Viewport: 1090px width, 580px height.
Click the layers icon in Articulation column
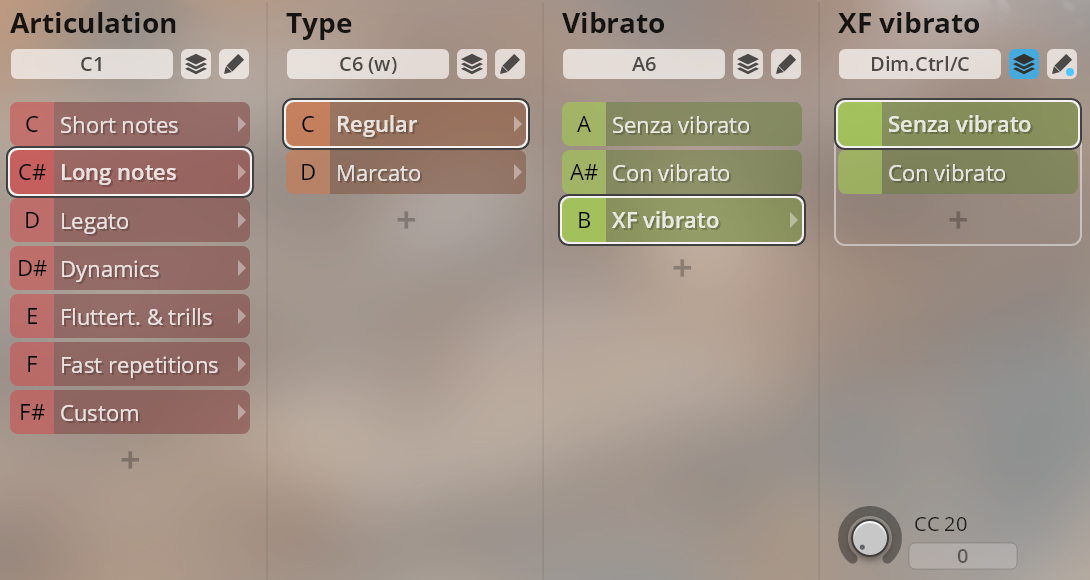click(x=196, y=65)
